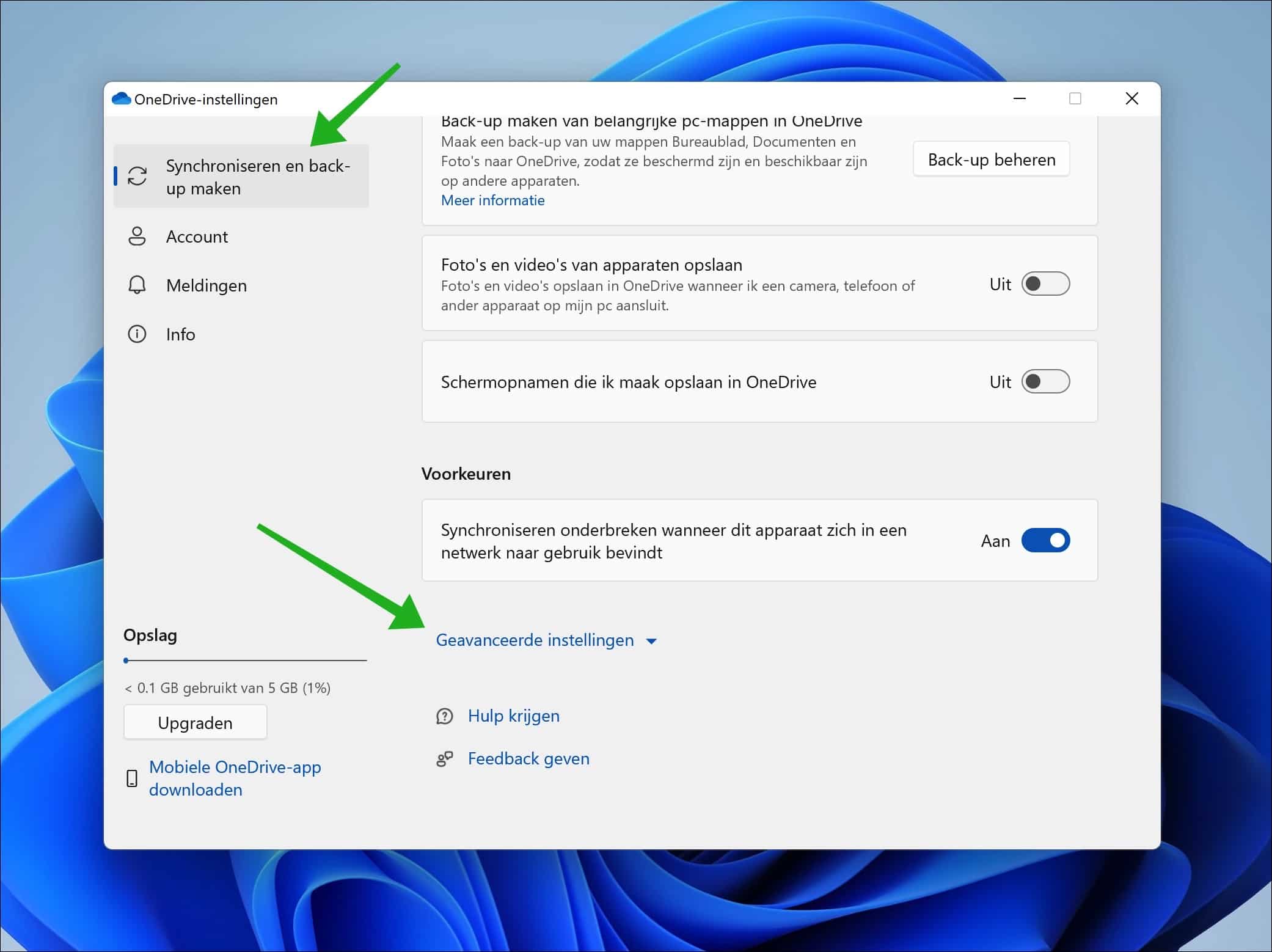Open the Meer informatie link
Viewport: 1272px width, 952px height.
pos(492,200)
